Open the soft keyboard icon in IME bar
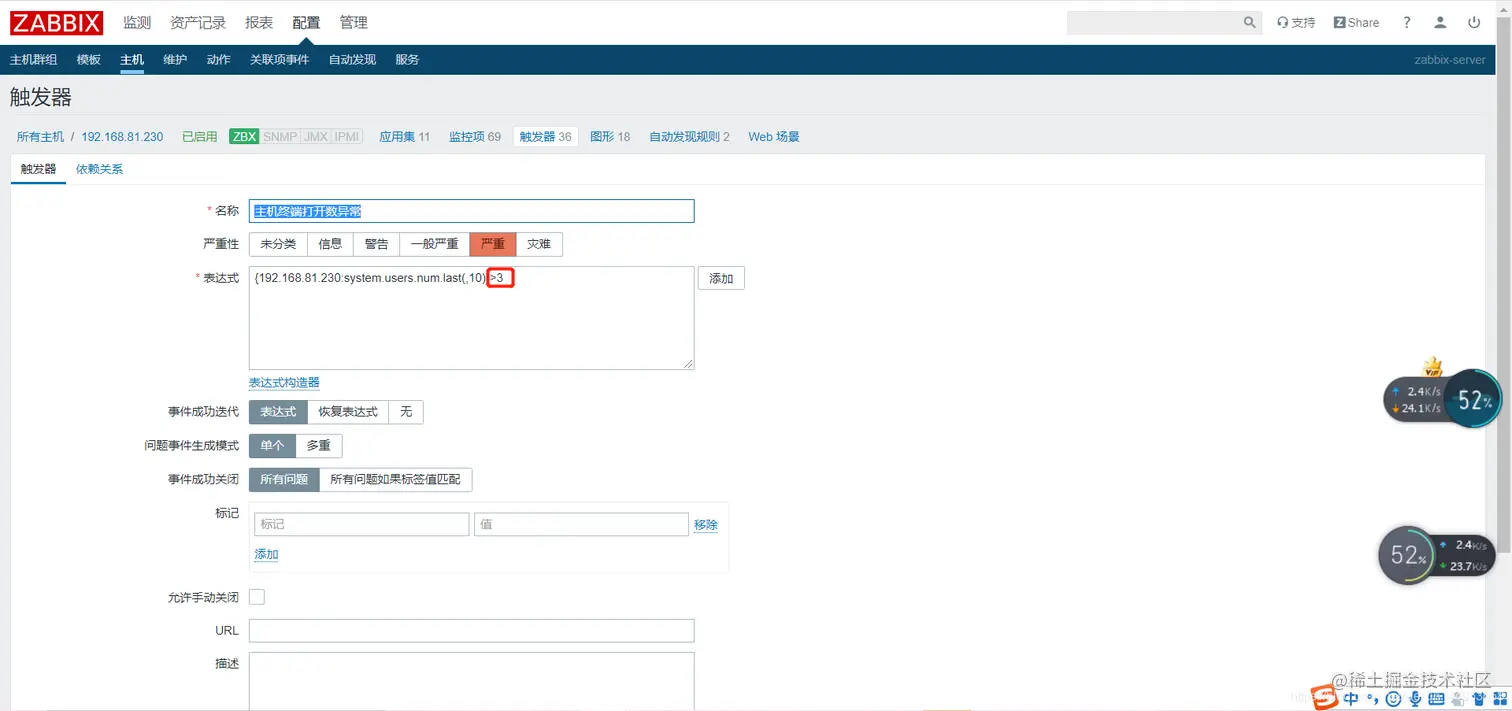Image resolution: width=1512 pixels, height=711 pixels. coord(1436,698)
